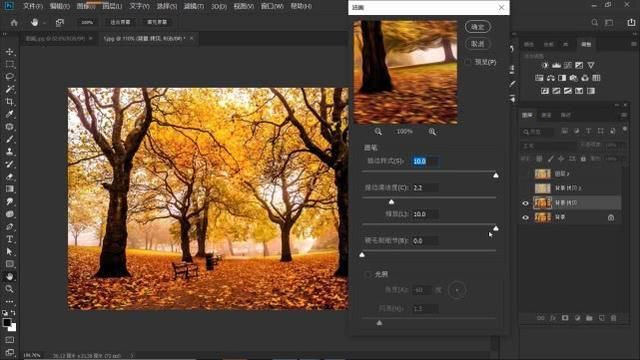Add a Curves adjustment

coord(568,65)
